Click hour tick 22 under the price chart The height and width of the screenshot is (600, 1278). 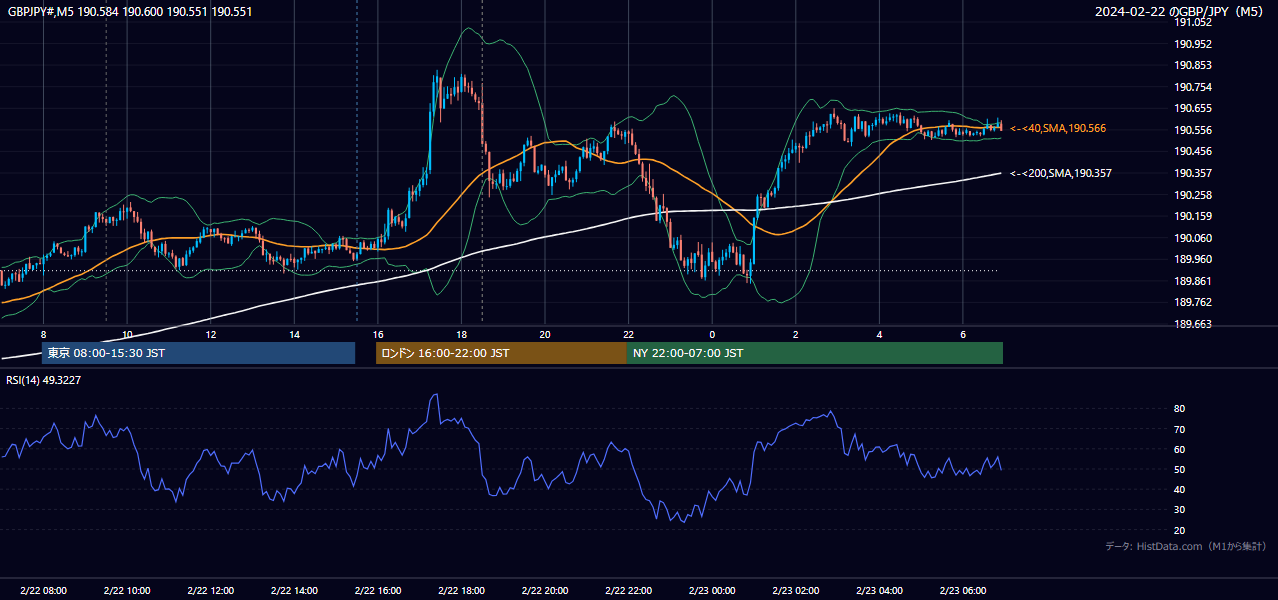point(628,334)
